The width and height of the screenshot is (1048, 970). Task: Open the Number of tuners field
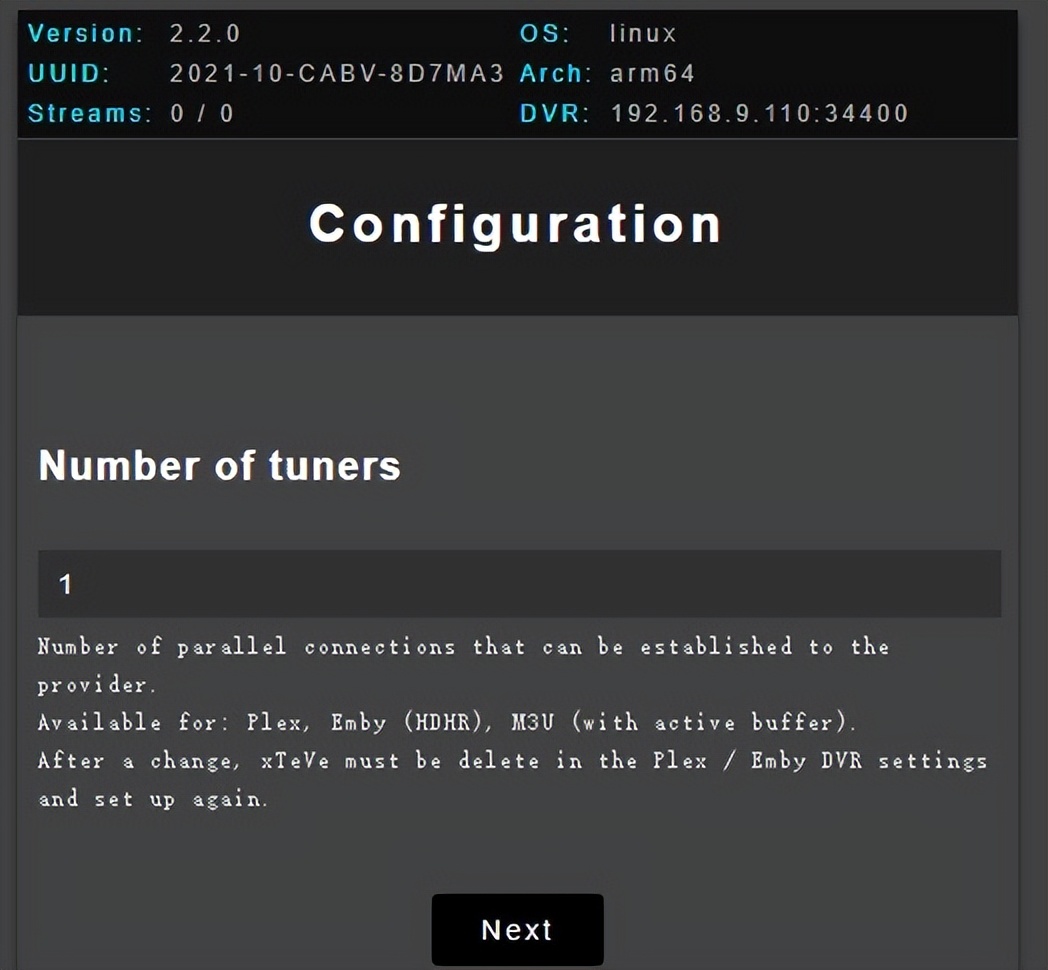[519, 584]
